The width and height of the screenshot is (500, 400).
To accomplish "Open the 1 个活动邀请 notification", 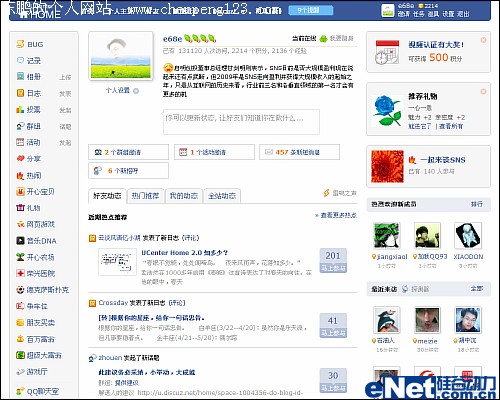I will coord(214,152).
